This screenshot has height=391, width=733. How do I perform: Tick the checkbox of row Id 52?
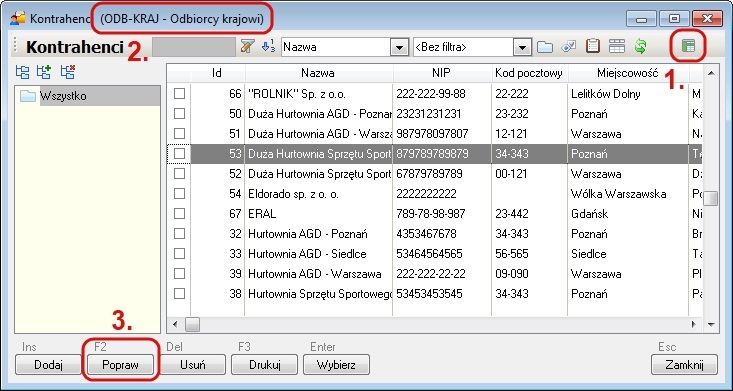[180, 174]
